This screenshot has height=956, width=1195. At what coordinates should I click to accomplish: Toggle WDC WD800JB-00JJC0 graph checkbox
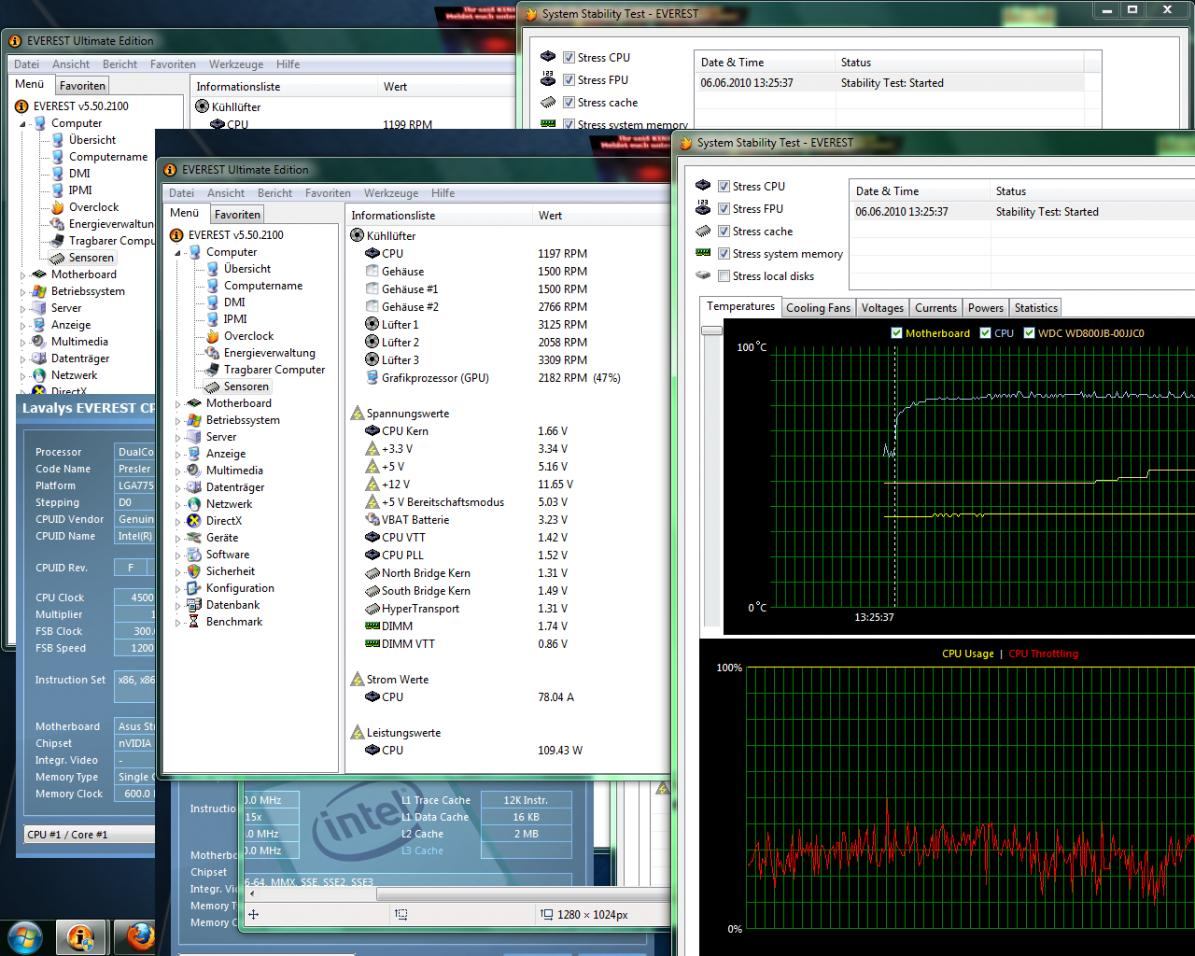pos(1029,333)
